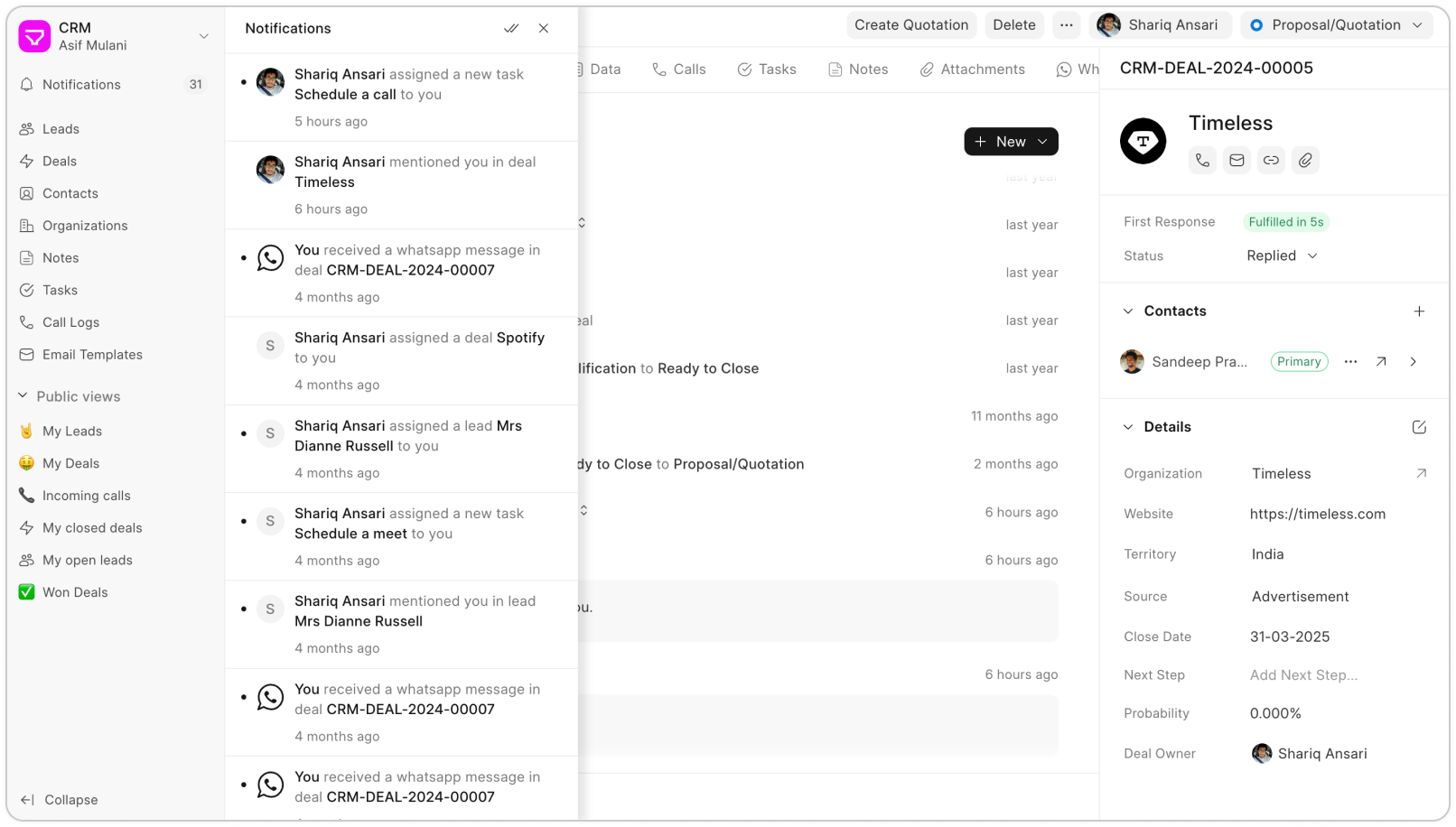Click the Add Next Step field
The image size is (1456, 827).
tap(1303, 675)
